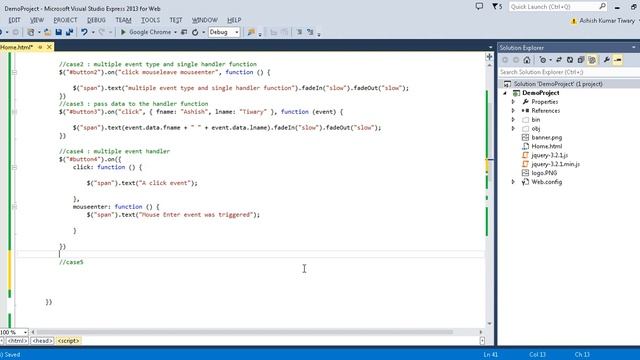Expand the Properties node
This screenshot has height=360, width=640.
[513, 102]
